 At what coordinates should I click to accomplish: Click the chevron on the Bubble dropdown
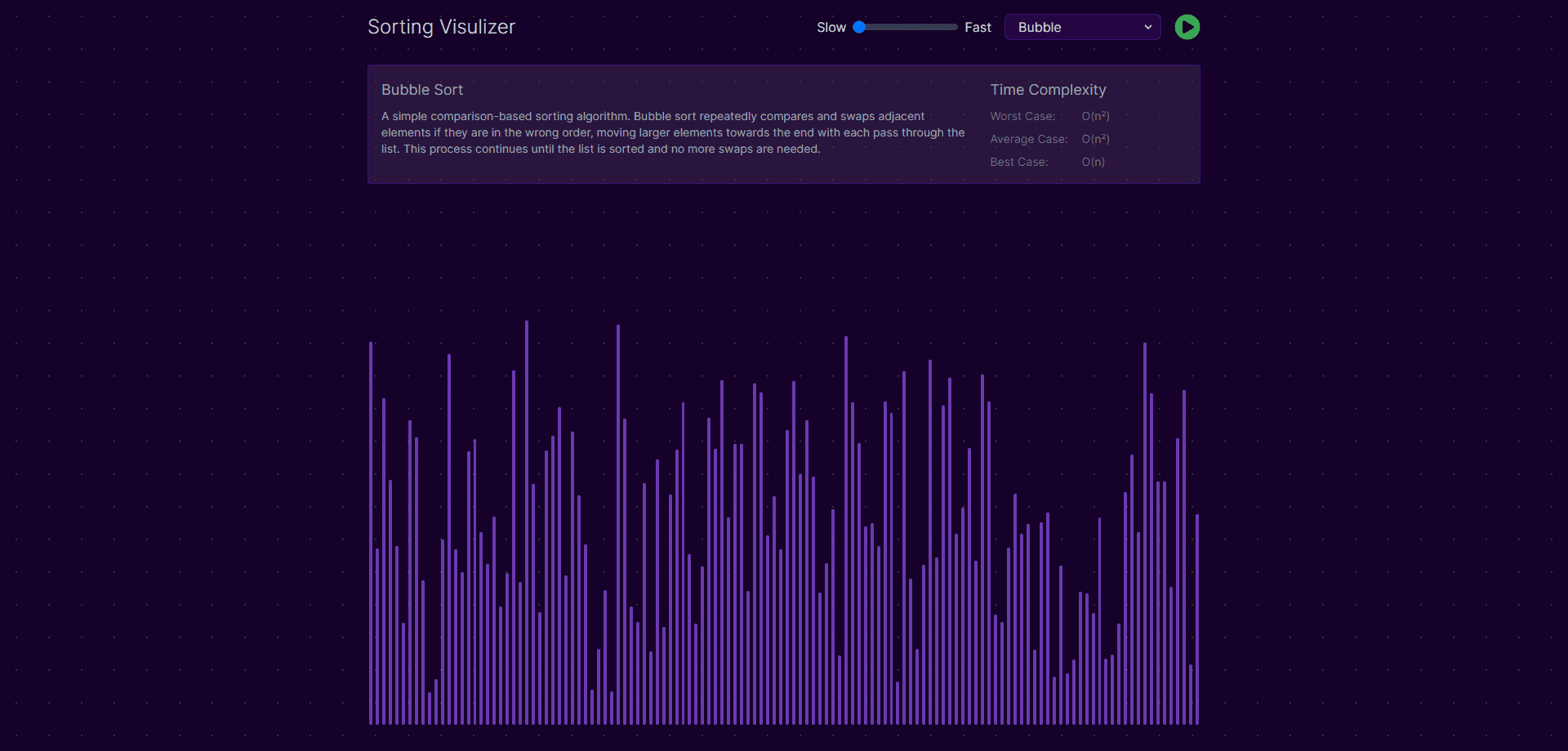click(x=1147, y=27)
